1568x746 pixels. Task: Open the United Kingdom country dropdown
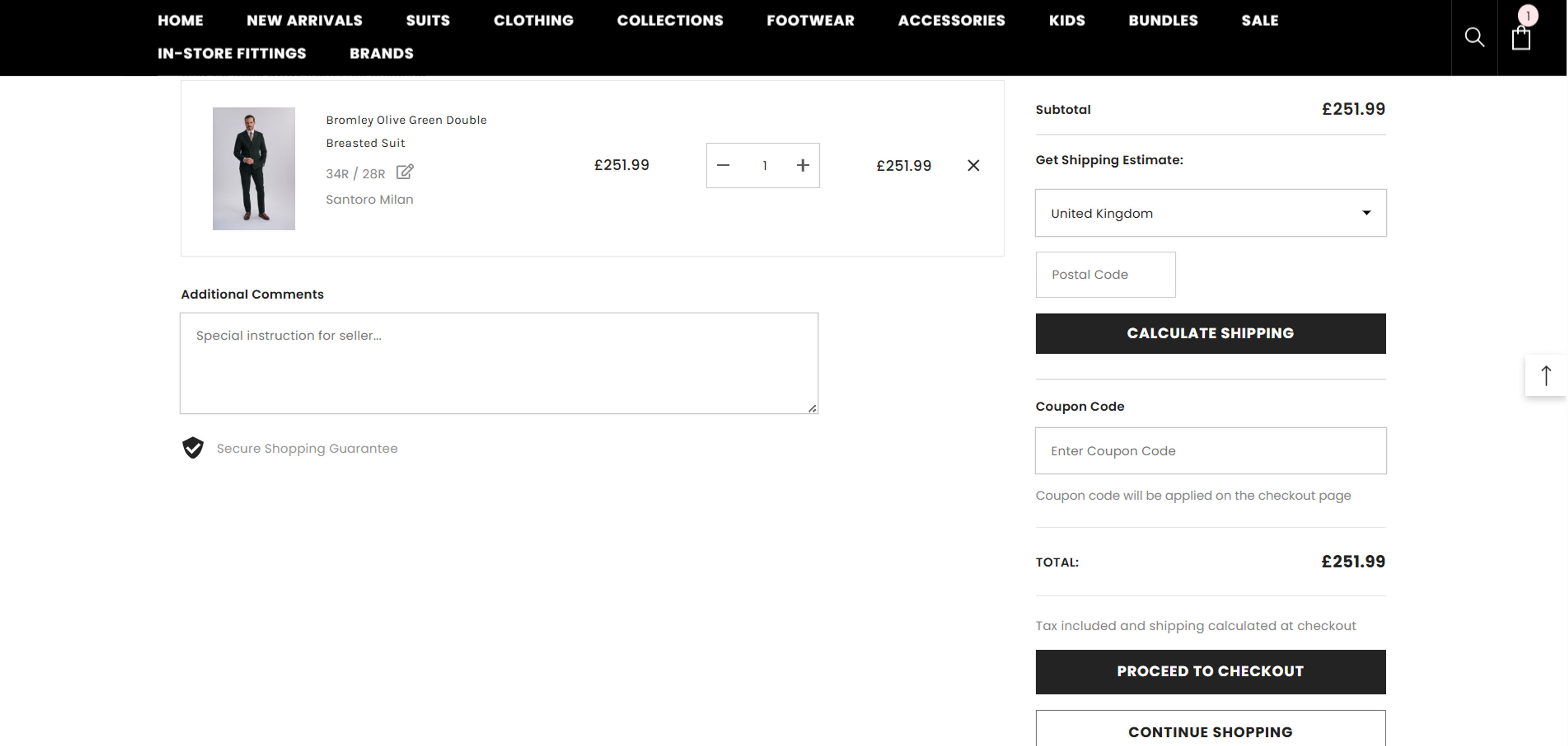[x=1210, y=212]
